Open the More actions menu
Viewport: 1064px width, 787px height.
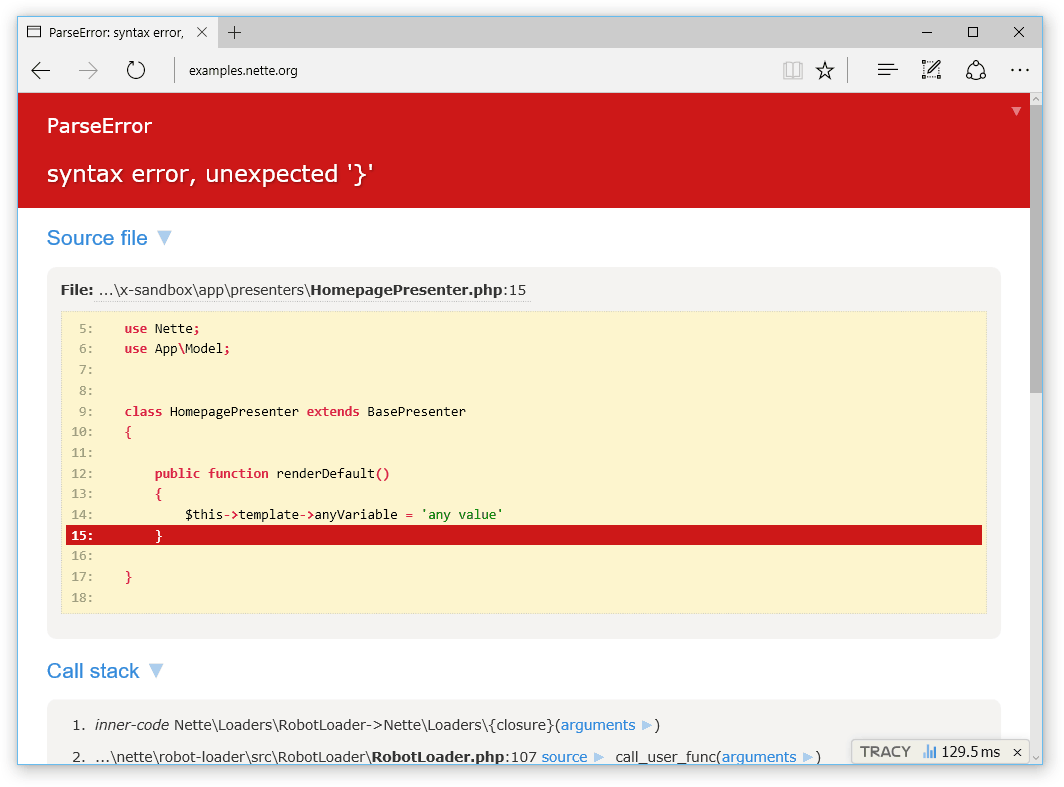point(1020,70)
